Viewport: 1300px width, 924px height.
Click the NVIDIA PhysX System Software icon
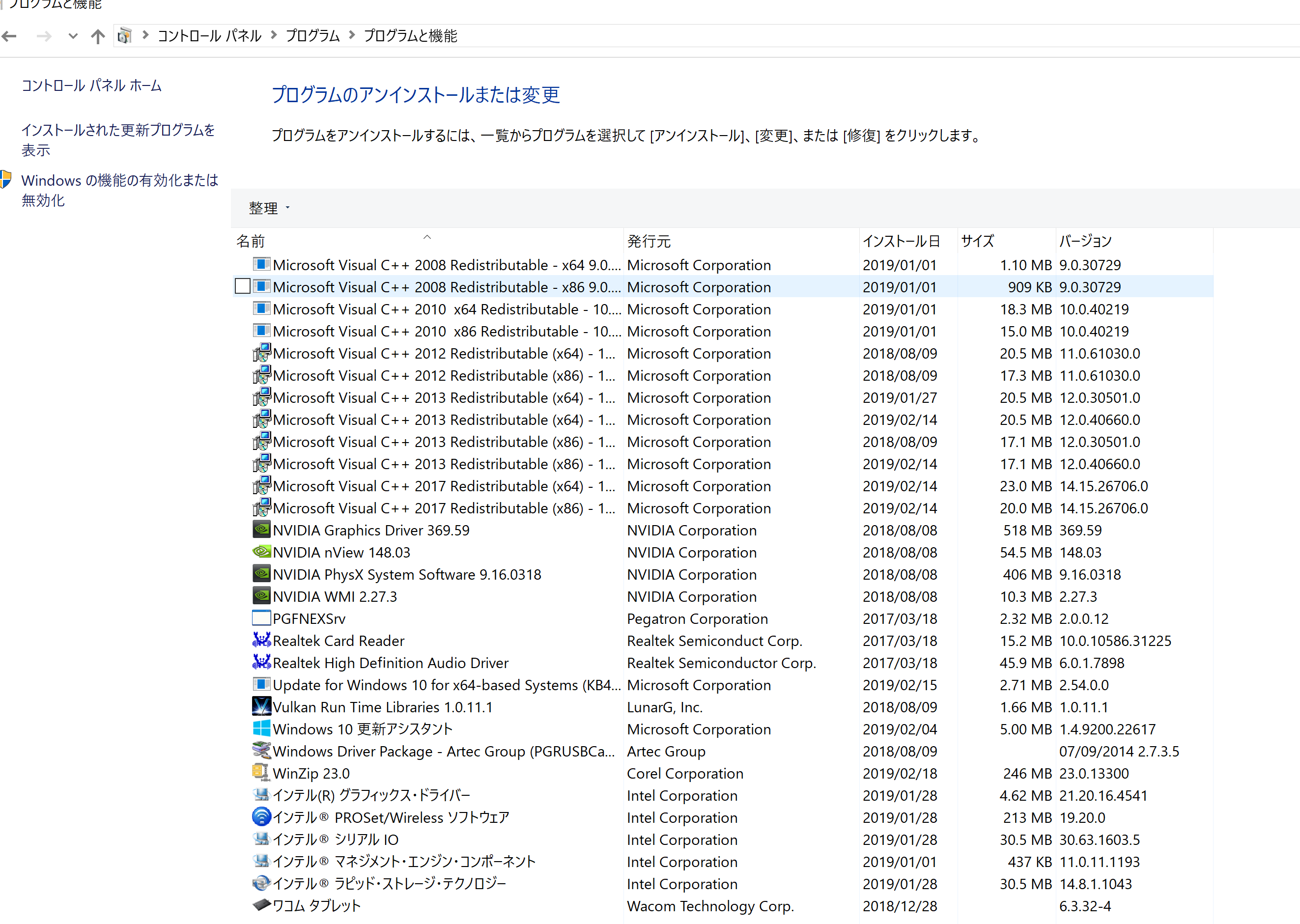tap(261, 574)
